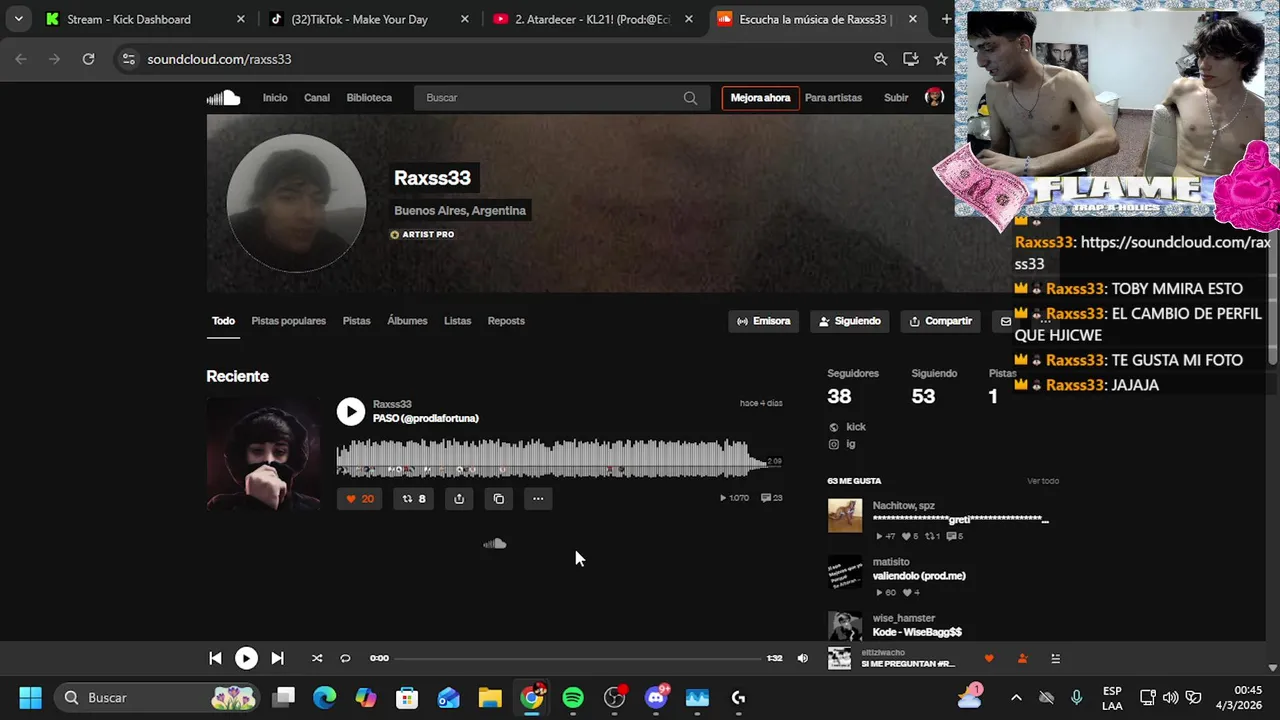This screenshot has width=1280, height=720.
Task: Skip to previous track in player bar
Action: pyautogui.click(x=215, y=658)
